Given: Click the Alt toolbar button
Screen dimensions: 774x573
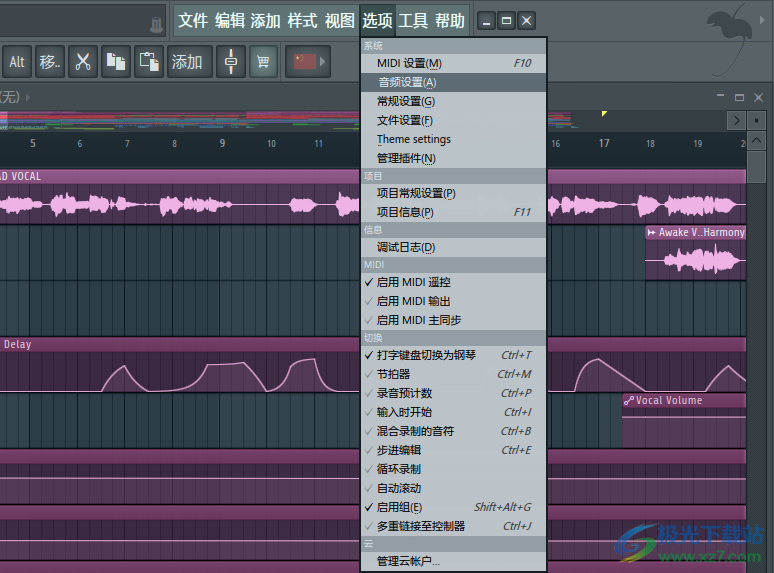Looking at the screenshot, I should coord(17,62).
